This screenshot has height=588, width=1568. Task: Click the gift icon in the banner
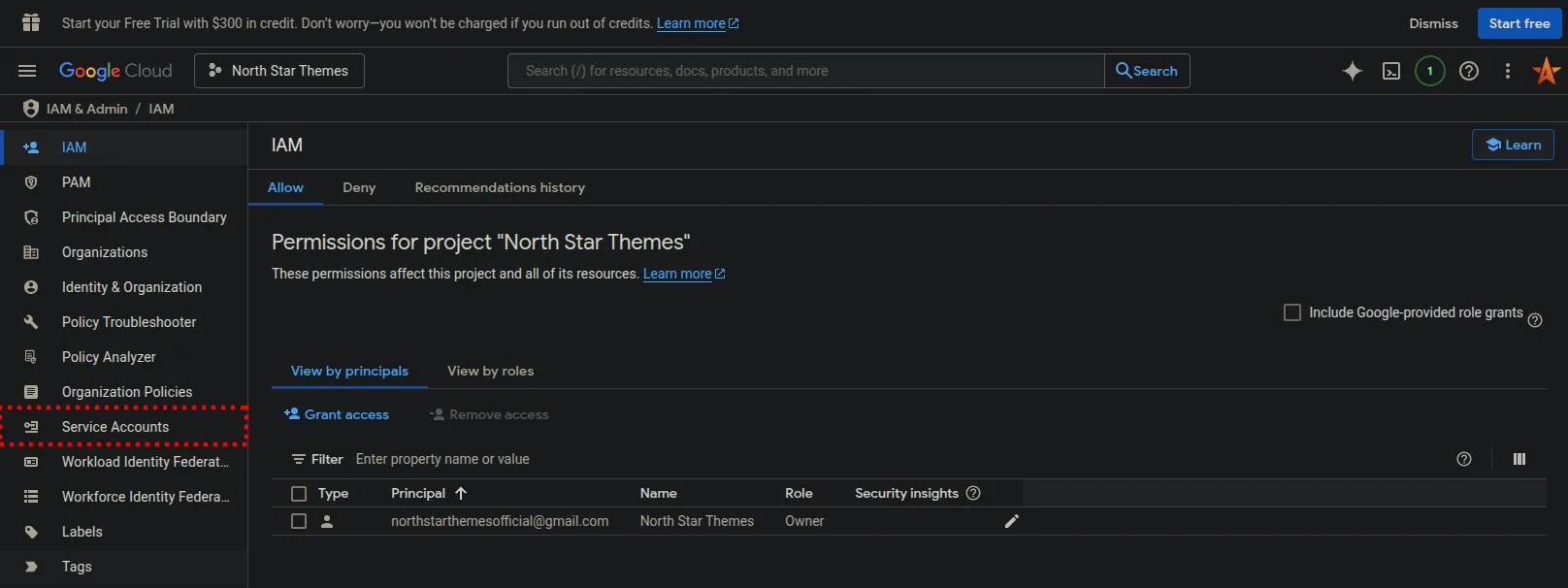pos(31,22)
